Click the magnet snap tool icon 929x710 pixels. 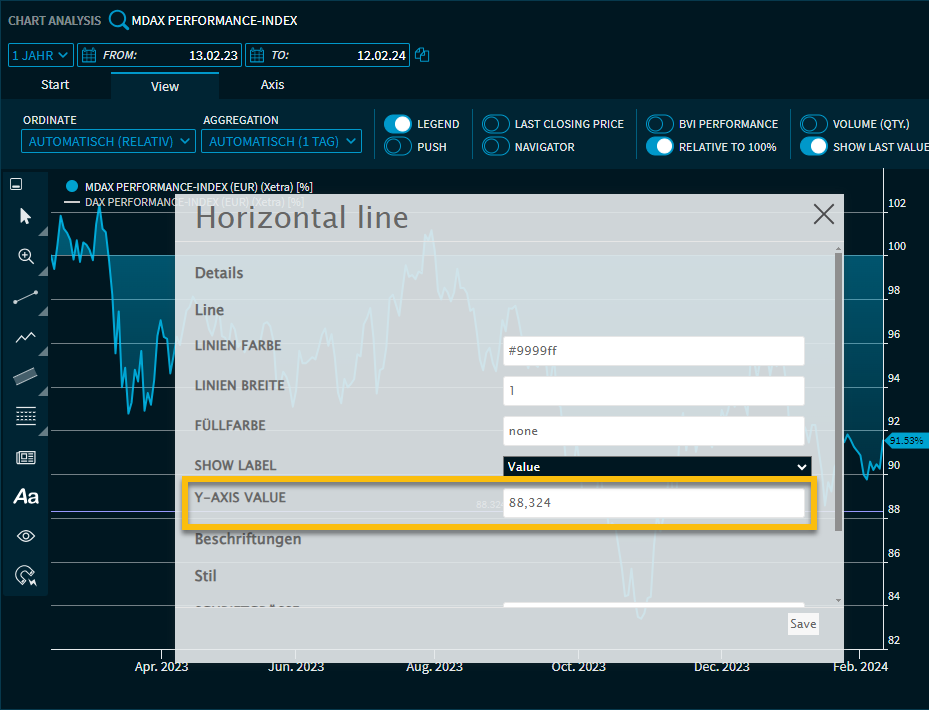tap(26, 575)
